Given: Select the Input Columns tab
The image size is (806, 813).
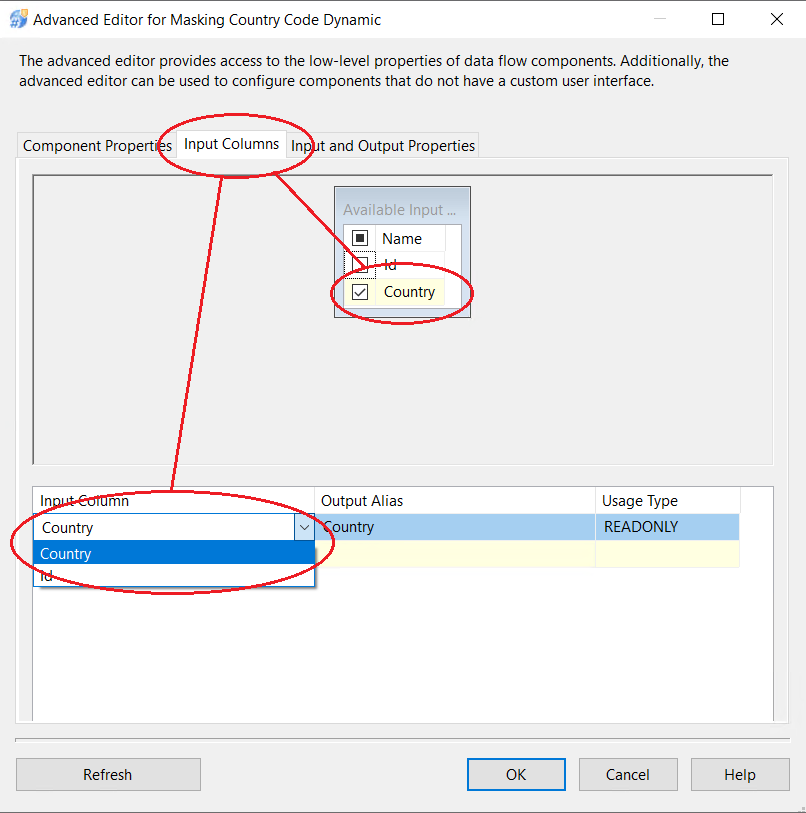Looking at the screenshot, I should pos(231,144).
